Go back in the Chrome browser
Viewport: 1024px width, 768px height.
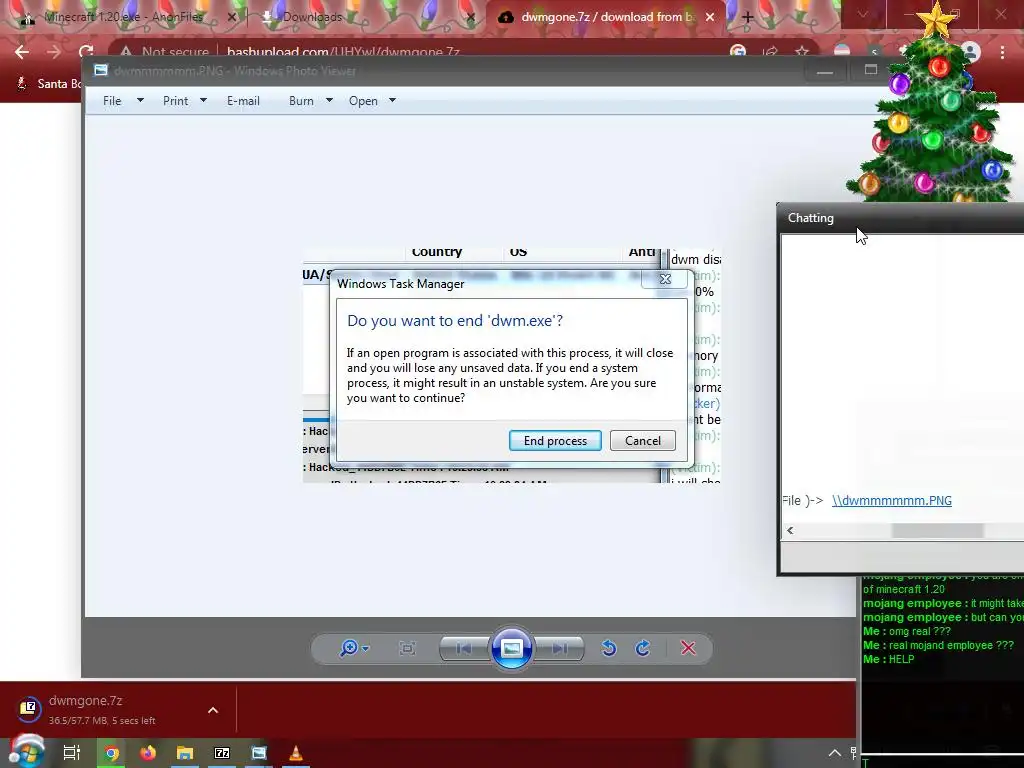(x=22, y=52)
